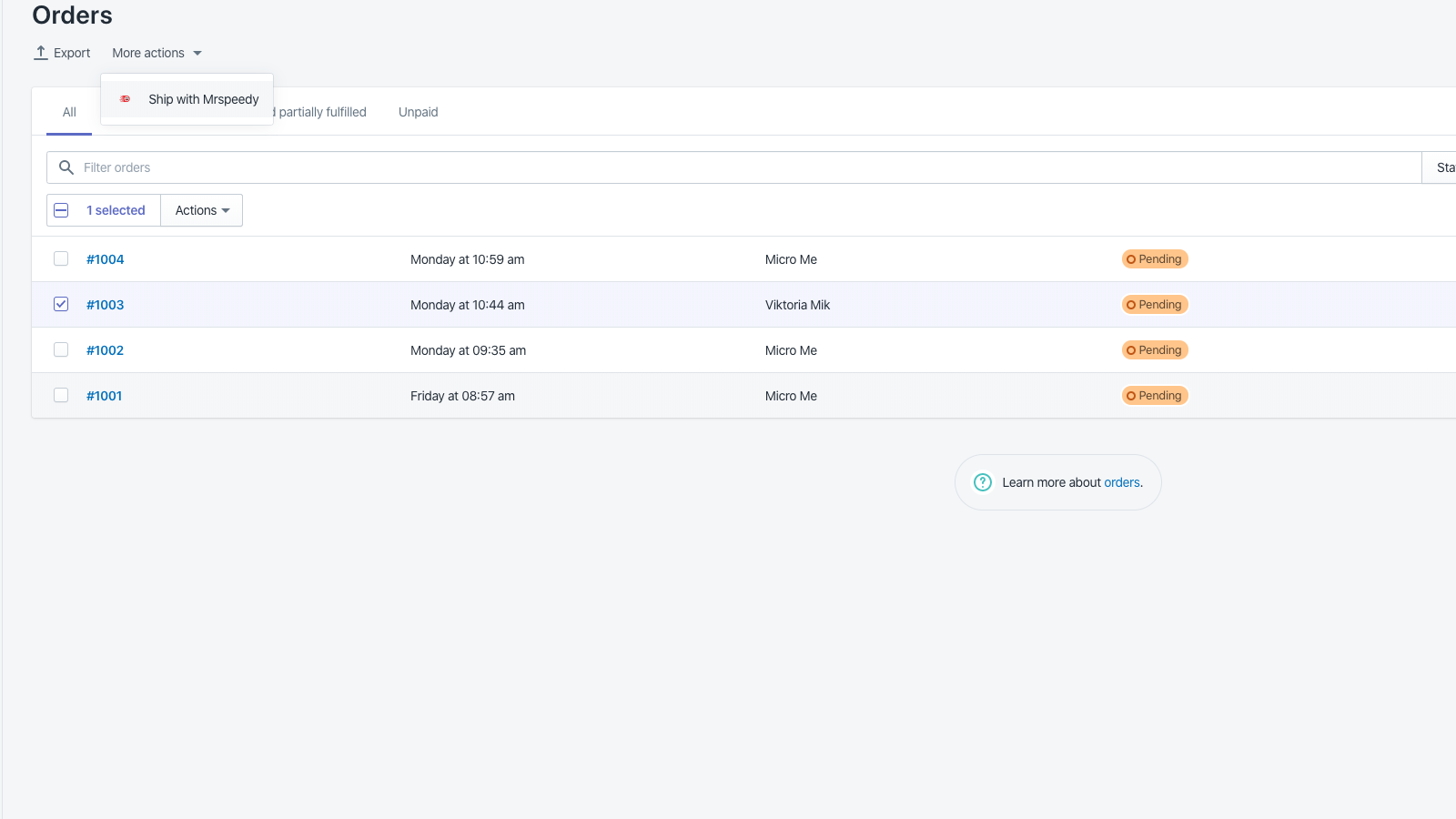1456x819 pixels.
Task: Click the help question mark icon
Action: coord(983,482)
